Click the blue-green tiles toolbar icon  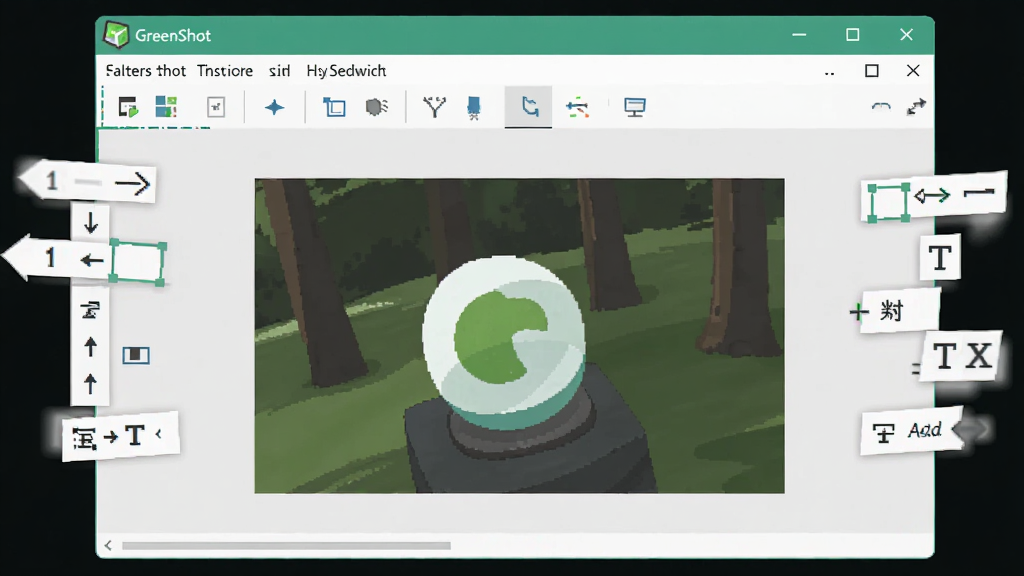[x=166, y=106]
